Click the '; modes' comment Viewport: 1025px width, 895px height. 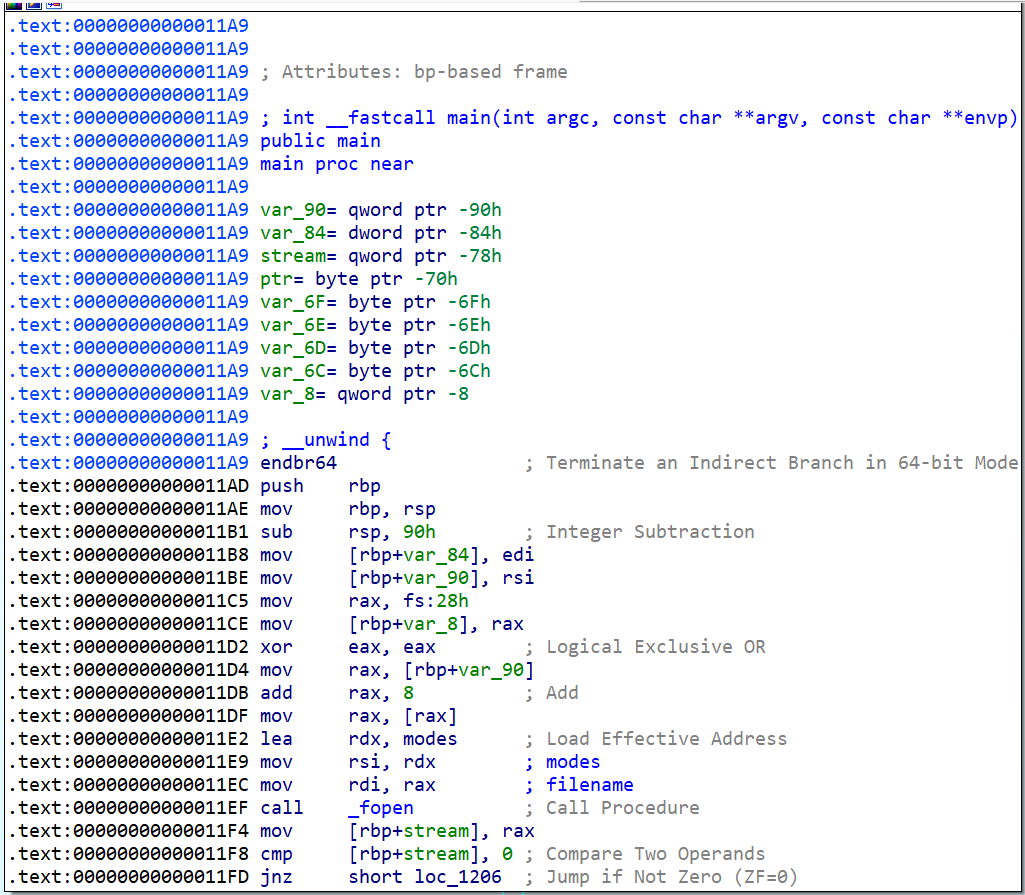(562, 762)
